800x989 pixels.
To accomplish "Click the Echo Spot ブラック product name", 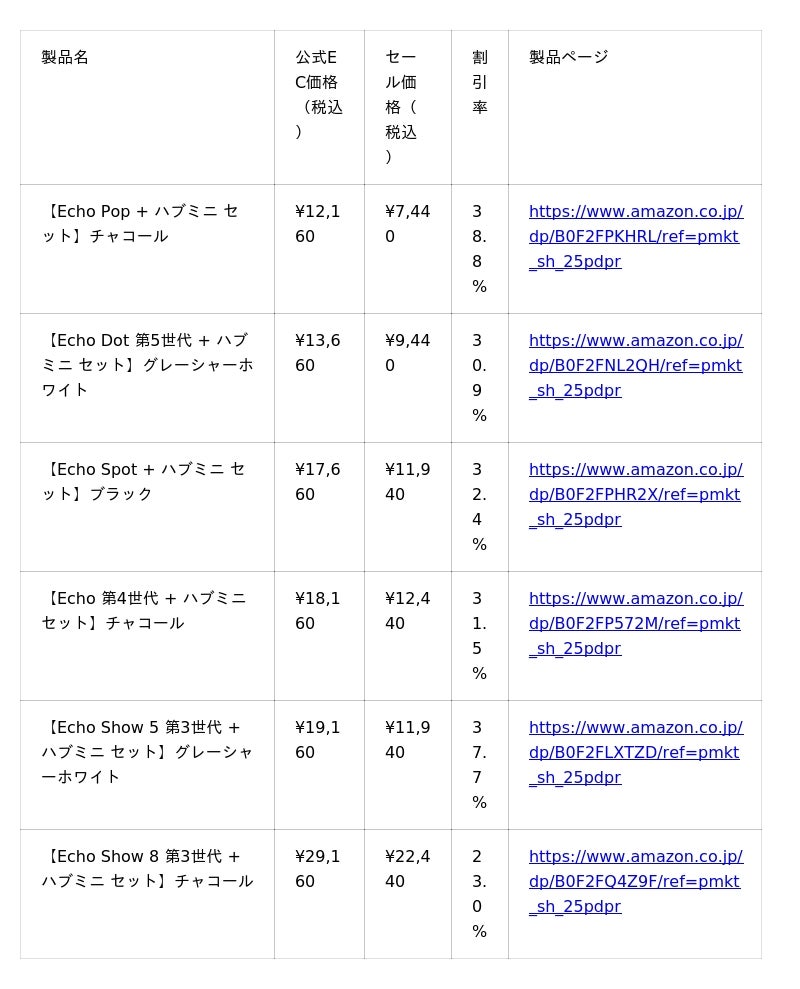I will [x=142, y=482].
